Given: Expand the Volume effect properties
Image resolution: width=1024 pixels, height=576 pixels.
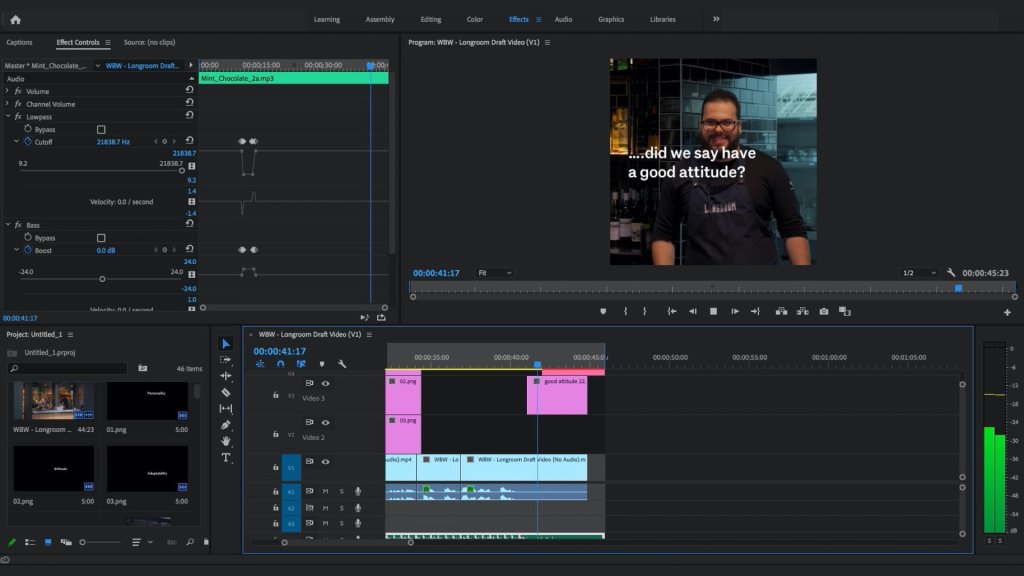Looking at the screenshot, I should (x=7, y=91).
